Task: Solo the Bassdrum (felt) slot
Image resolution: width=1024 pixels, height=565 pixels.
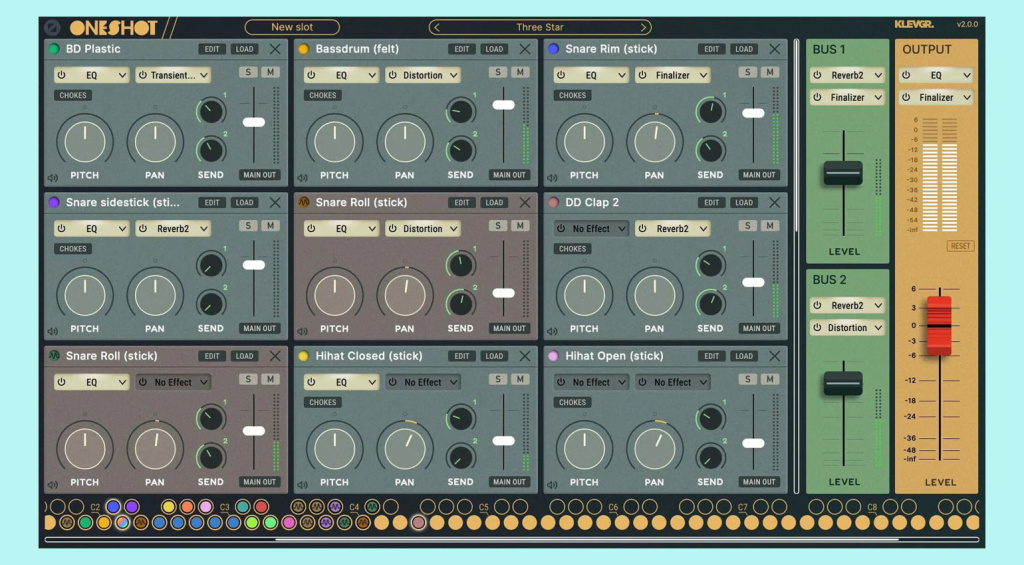Action: [x=497, y=73]
